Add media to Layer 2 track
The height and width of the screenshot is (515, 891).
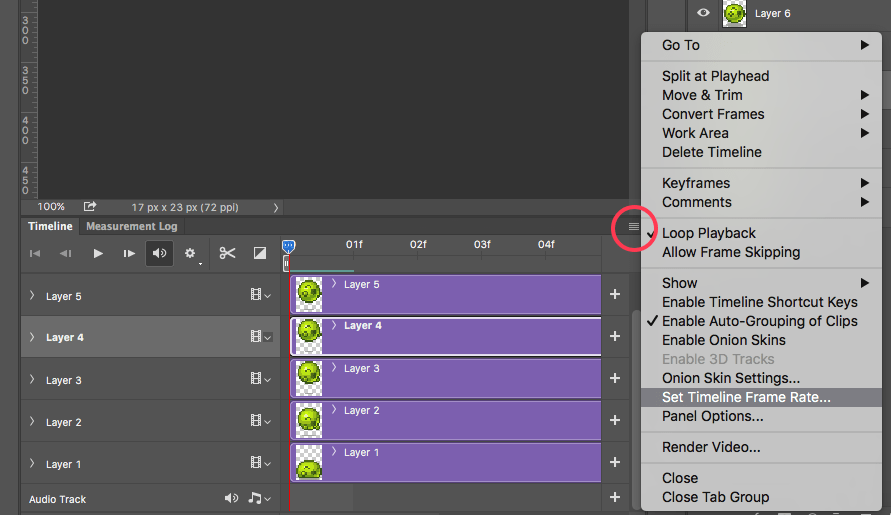(x=615, y=420)
